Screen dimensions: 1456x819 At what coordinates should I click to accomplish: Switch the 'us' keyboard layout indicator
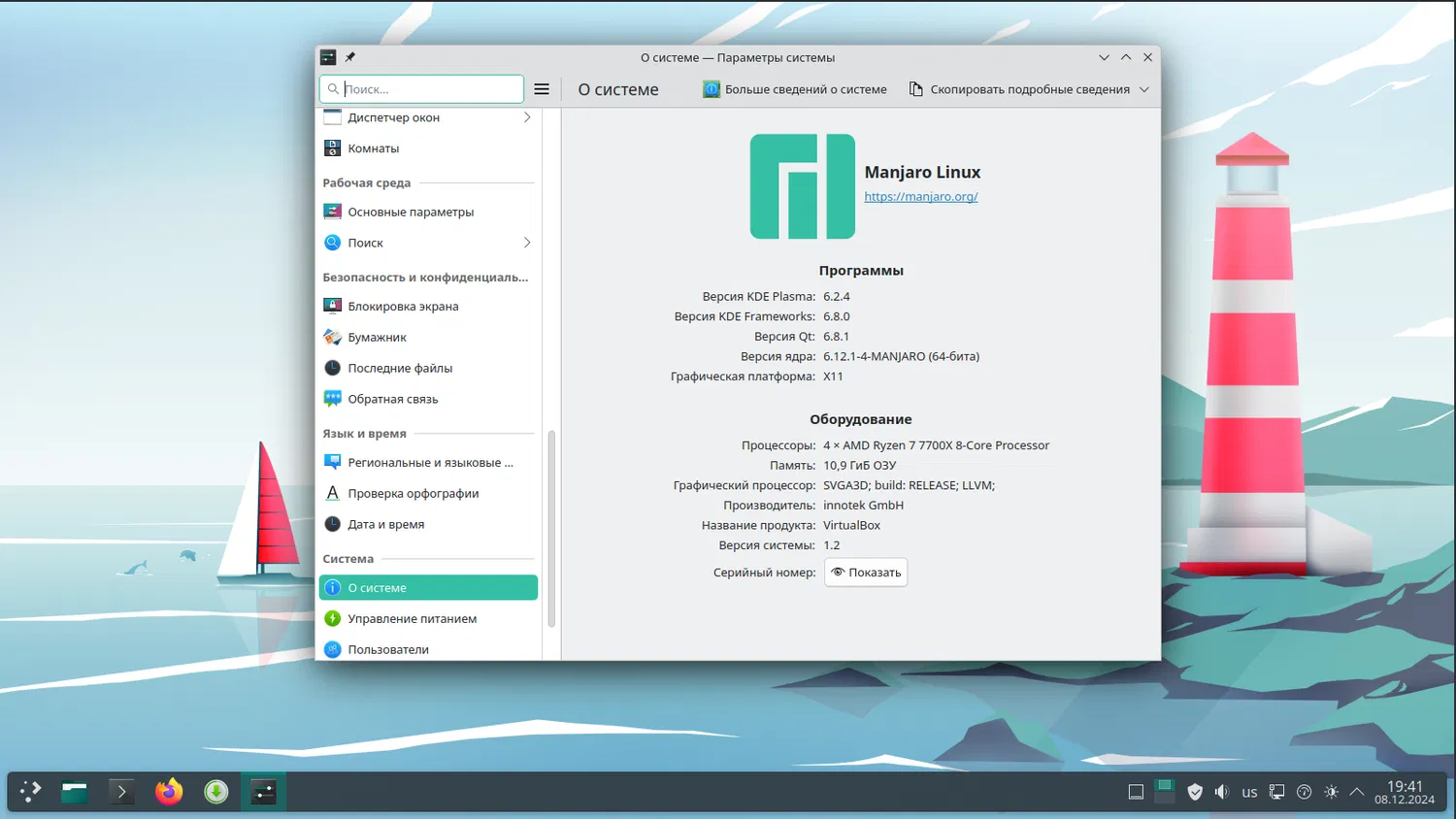point(1249,792)
